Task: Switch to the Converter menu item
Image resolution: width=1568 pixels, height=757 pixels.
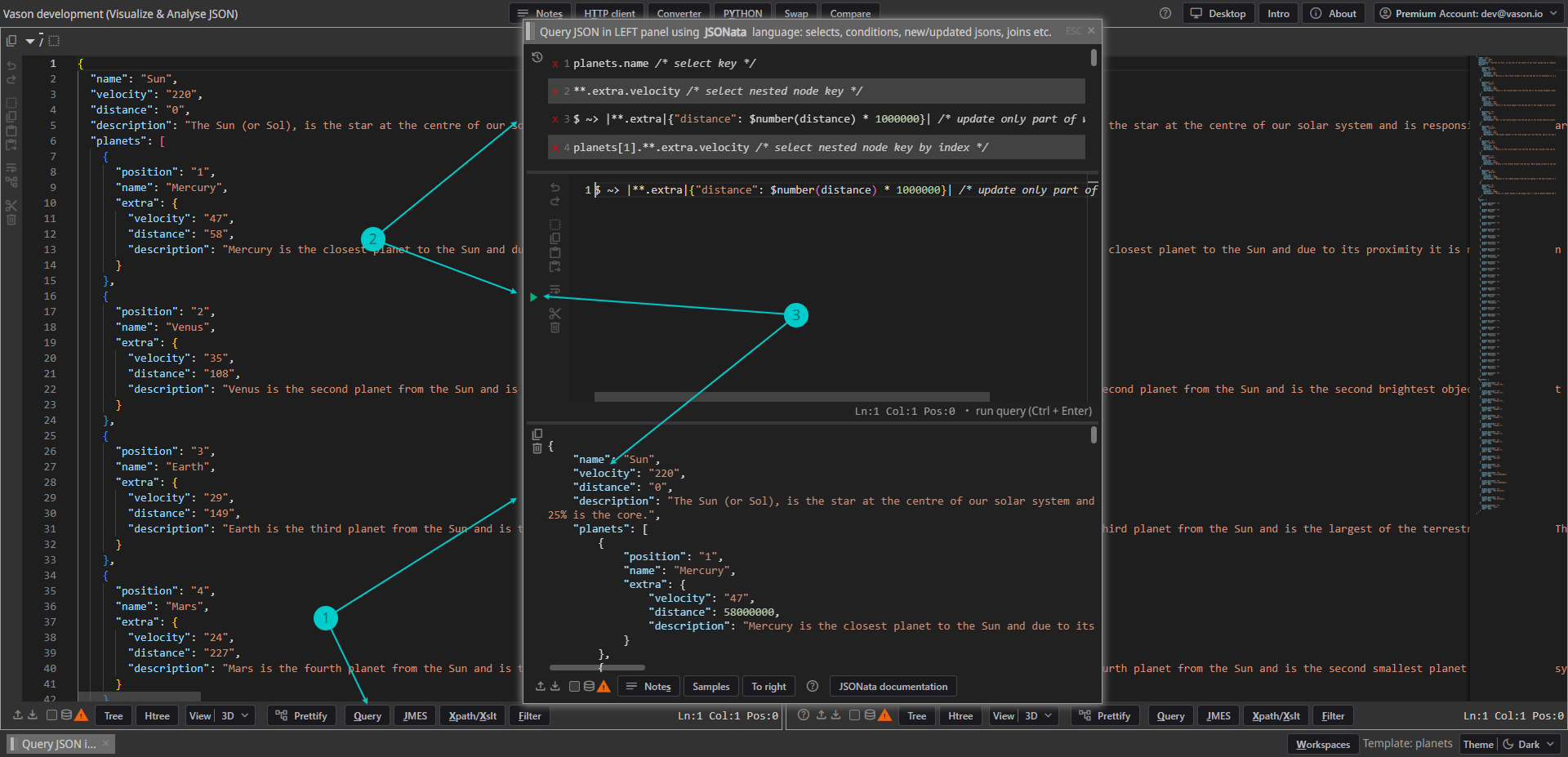Action: 679,14
